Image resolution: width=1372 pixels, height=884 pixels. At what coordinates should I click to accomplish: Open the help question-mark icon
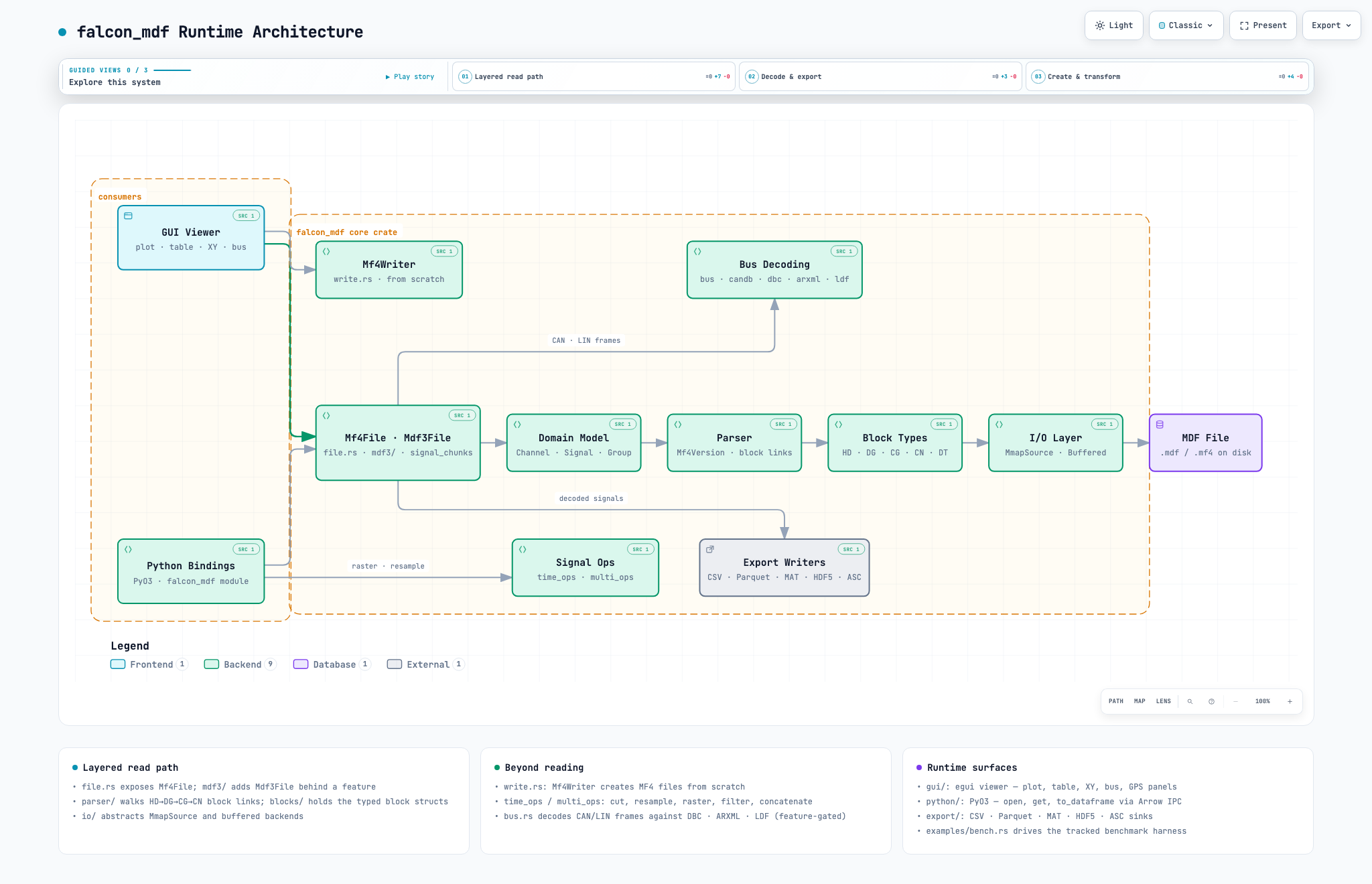[x=1211, y=701]
